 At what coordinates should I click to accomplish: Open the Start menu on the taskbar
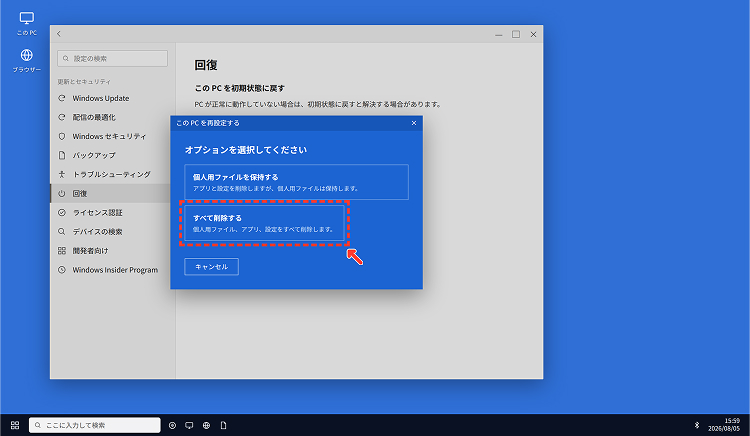(x=15, y=425)
